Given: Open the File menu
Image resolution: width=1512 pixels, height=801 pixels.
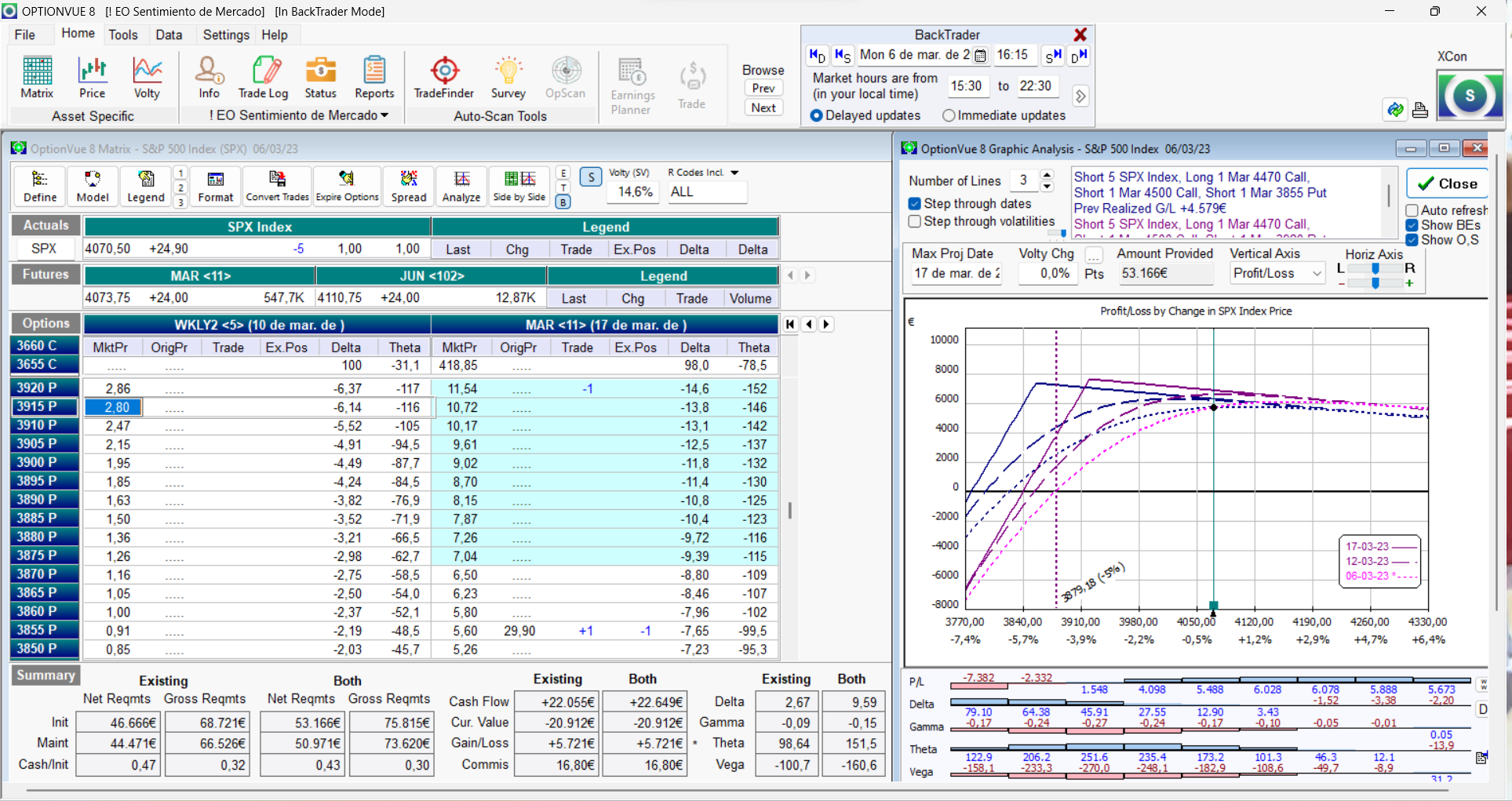Looking at the screenshot, I should 25,35.
